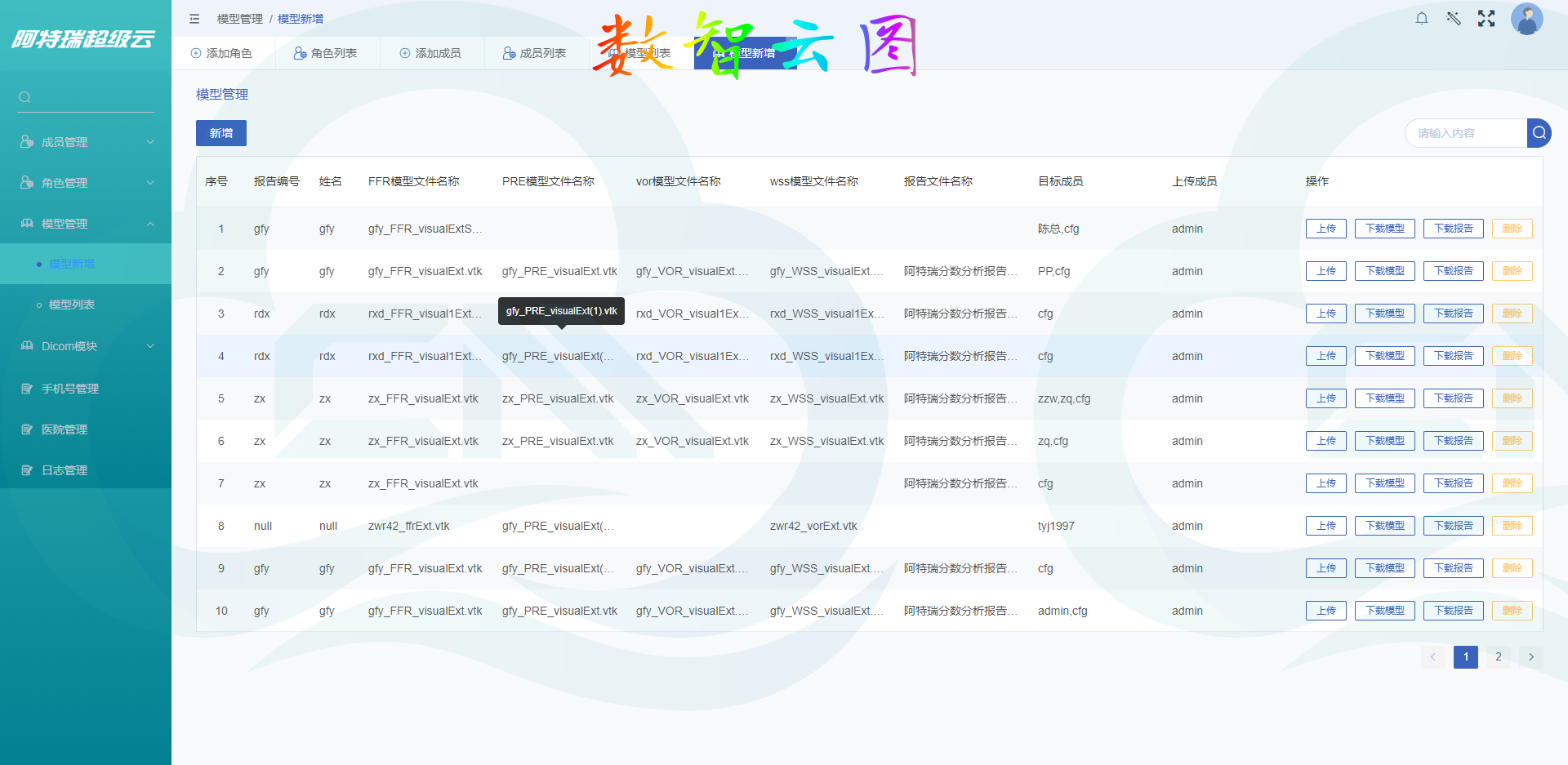The height and width of the screenshot is (765, 1568).
Task: Collapse the sidebar with the hamburger icon
Action: pyautogui.click(x=194, y=18)
